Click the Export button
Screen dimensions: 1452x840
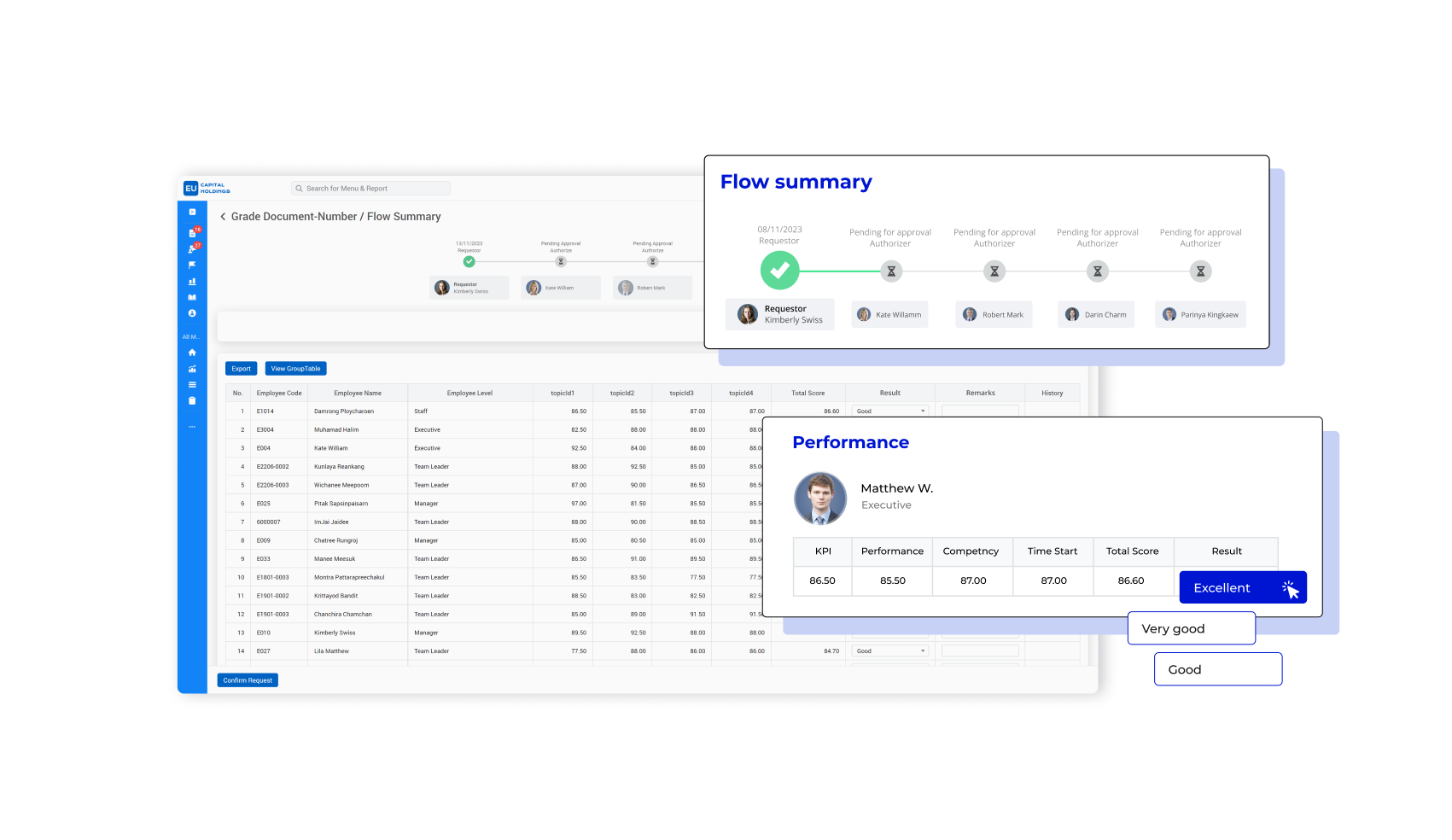point(241,369)
